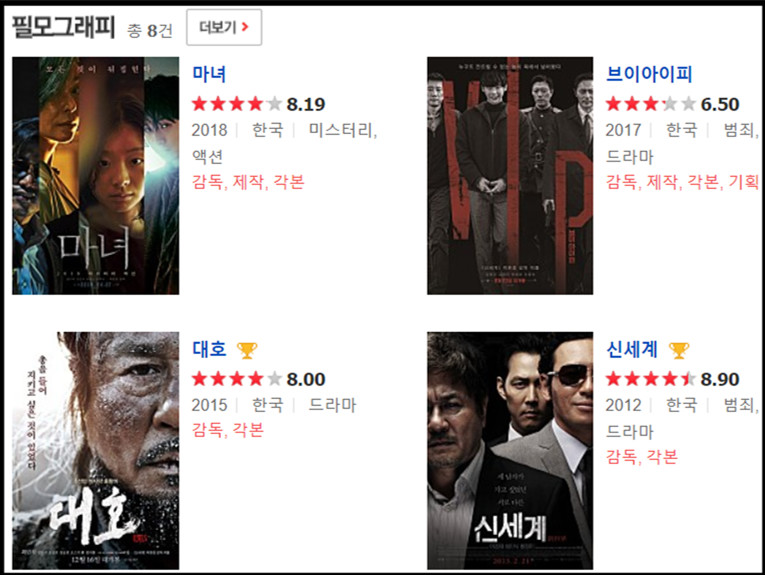The image size is (765, 575).
Task: Click 감독, 각본 roles under 대호
Action: pyautogui.click(x=227, y=430)
